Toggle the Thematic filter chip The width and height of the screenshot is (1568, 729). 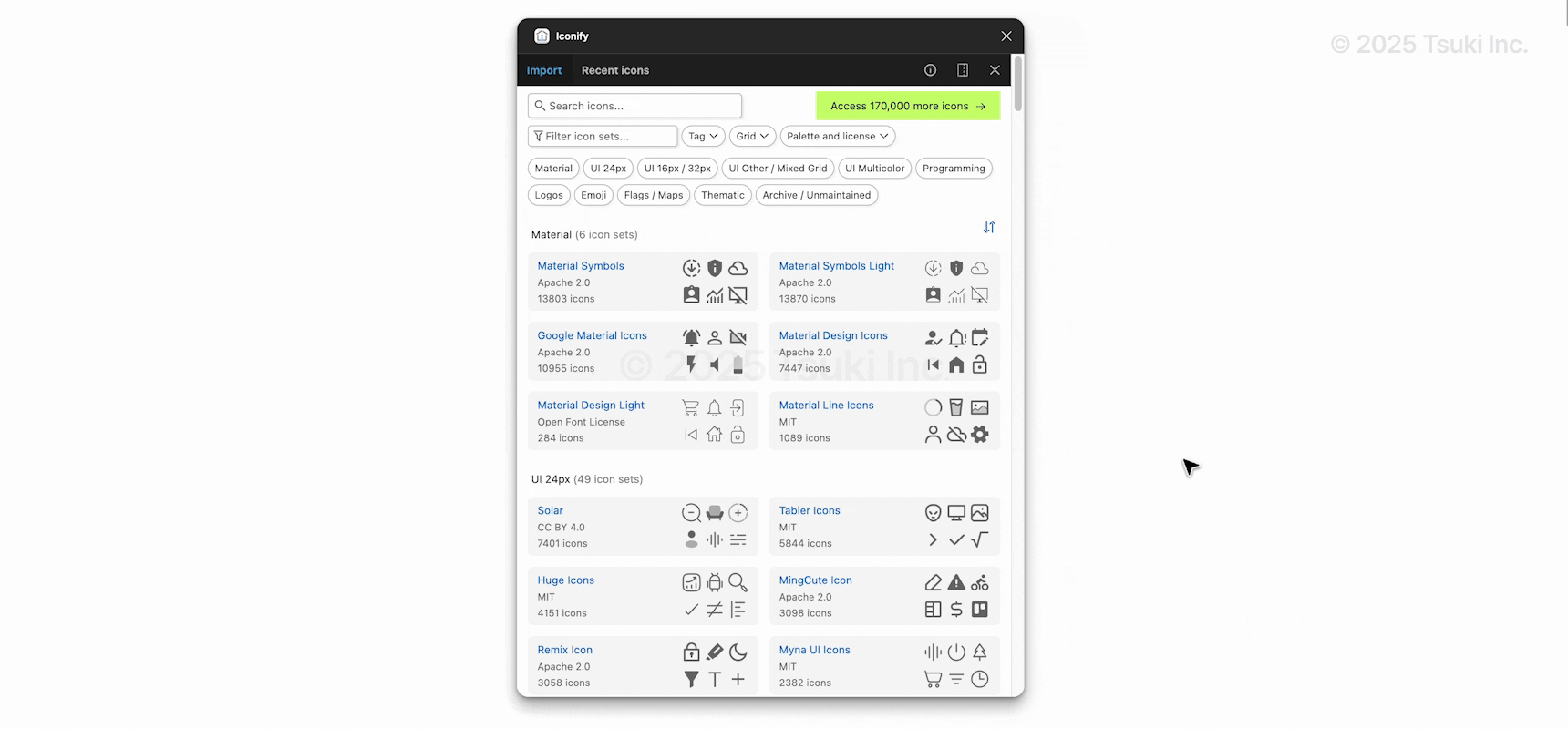(x=723, y=195)
